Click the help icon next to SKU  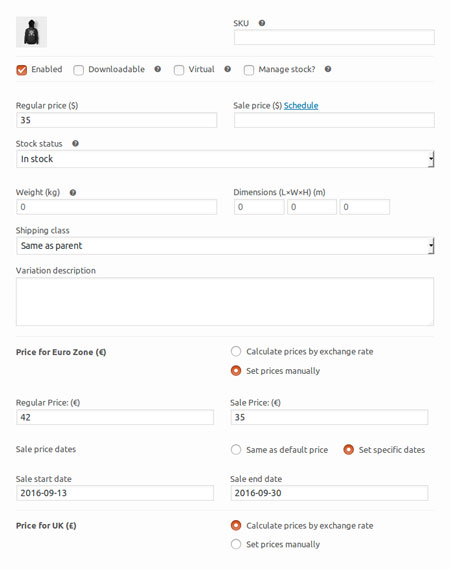coord(262,23)
